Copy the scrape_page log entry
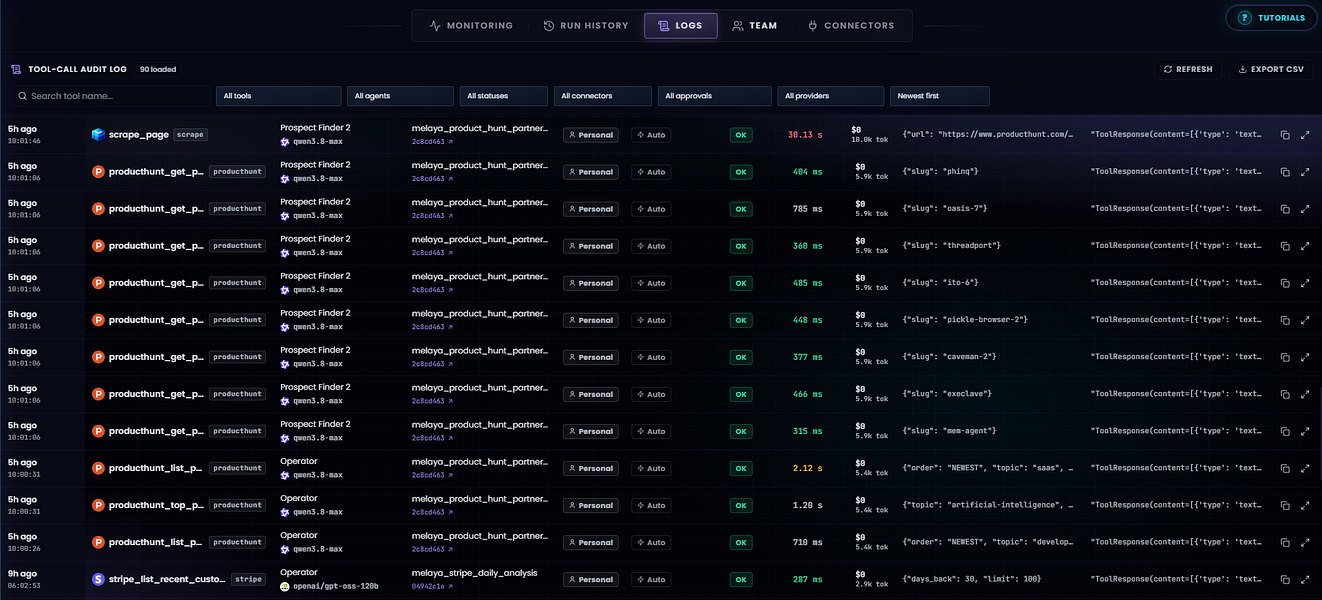 coord(1285,135)
